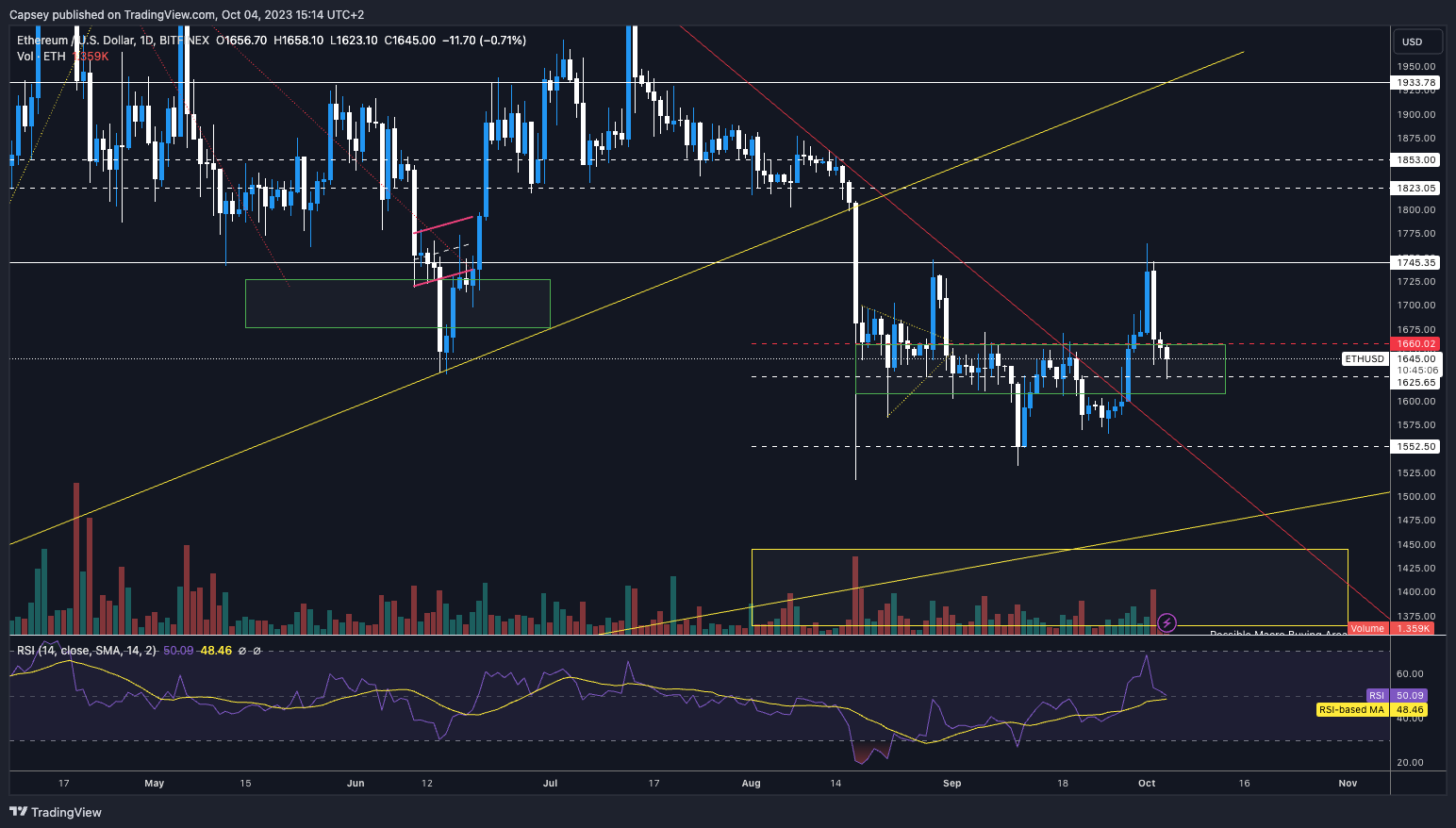Click the high price H1658.10 value
Viewport: 1456px width, 828px height.
[x=299, y=41]
